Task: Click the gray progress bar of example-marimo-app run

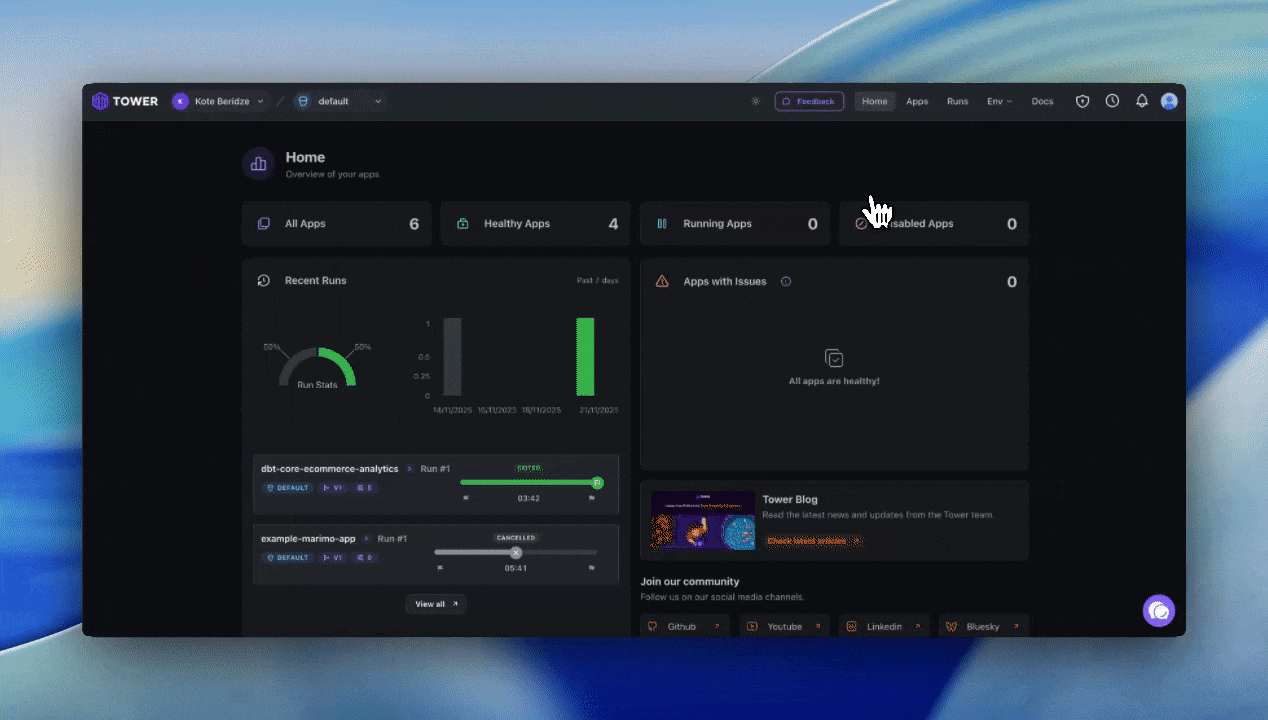Action: pos(516,552)
